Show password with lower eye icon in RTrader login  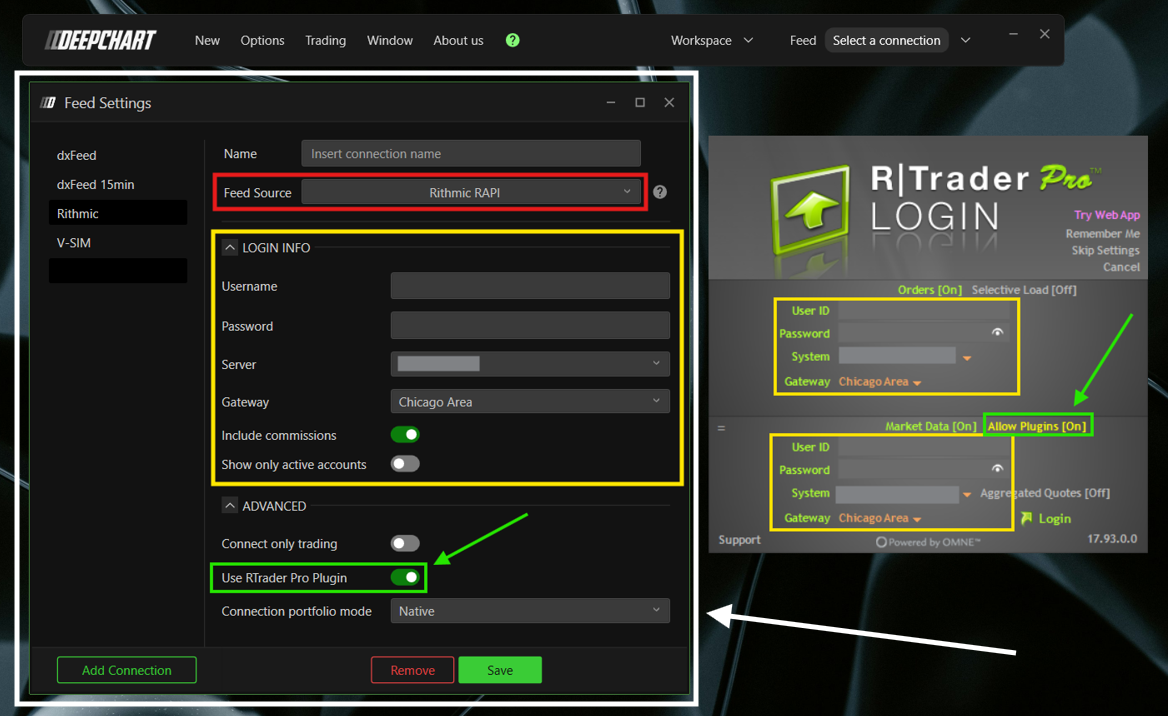coord(997,469)
